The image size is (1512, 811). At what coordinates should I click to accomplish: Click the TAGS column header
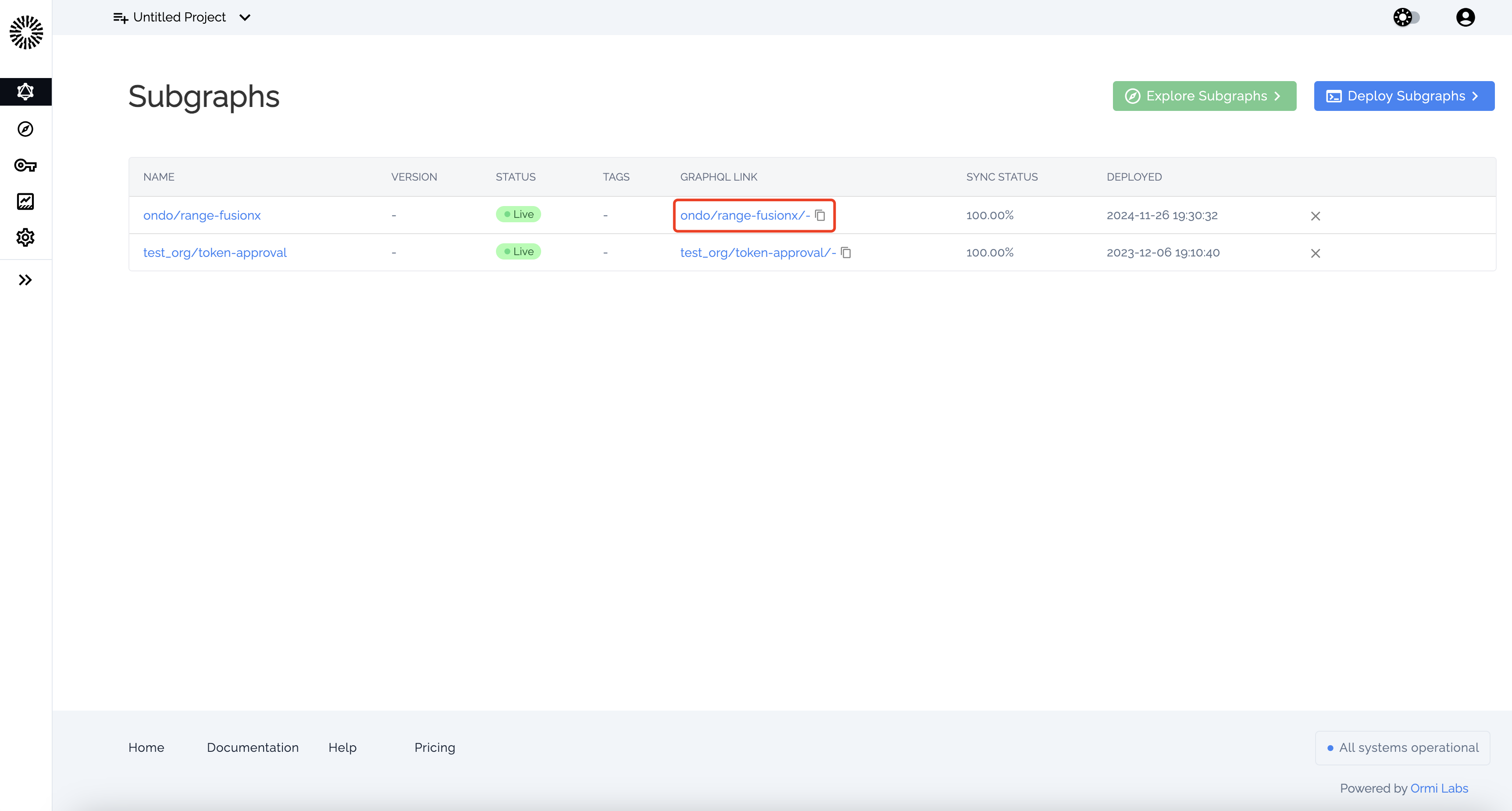[x=616, y=177]
